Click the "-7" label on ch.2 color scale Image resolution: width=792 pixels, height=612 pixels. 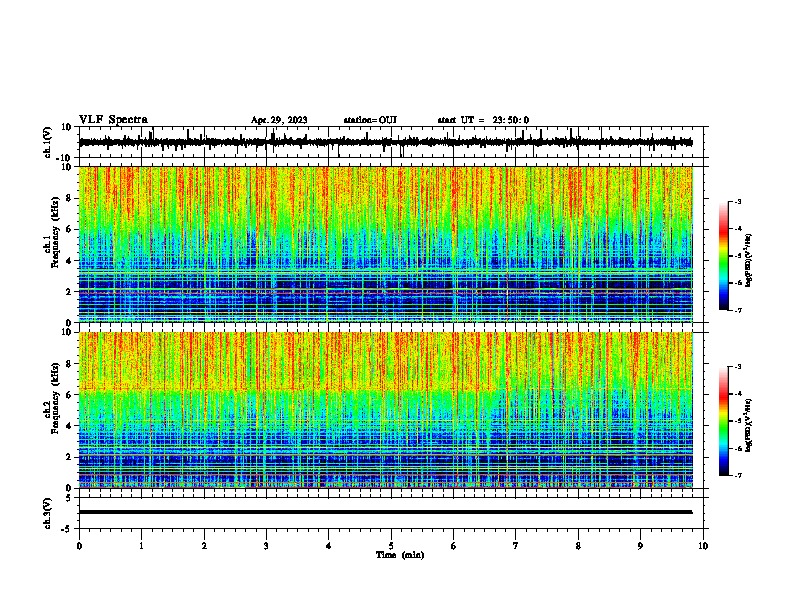[737, 475]
